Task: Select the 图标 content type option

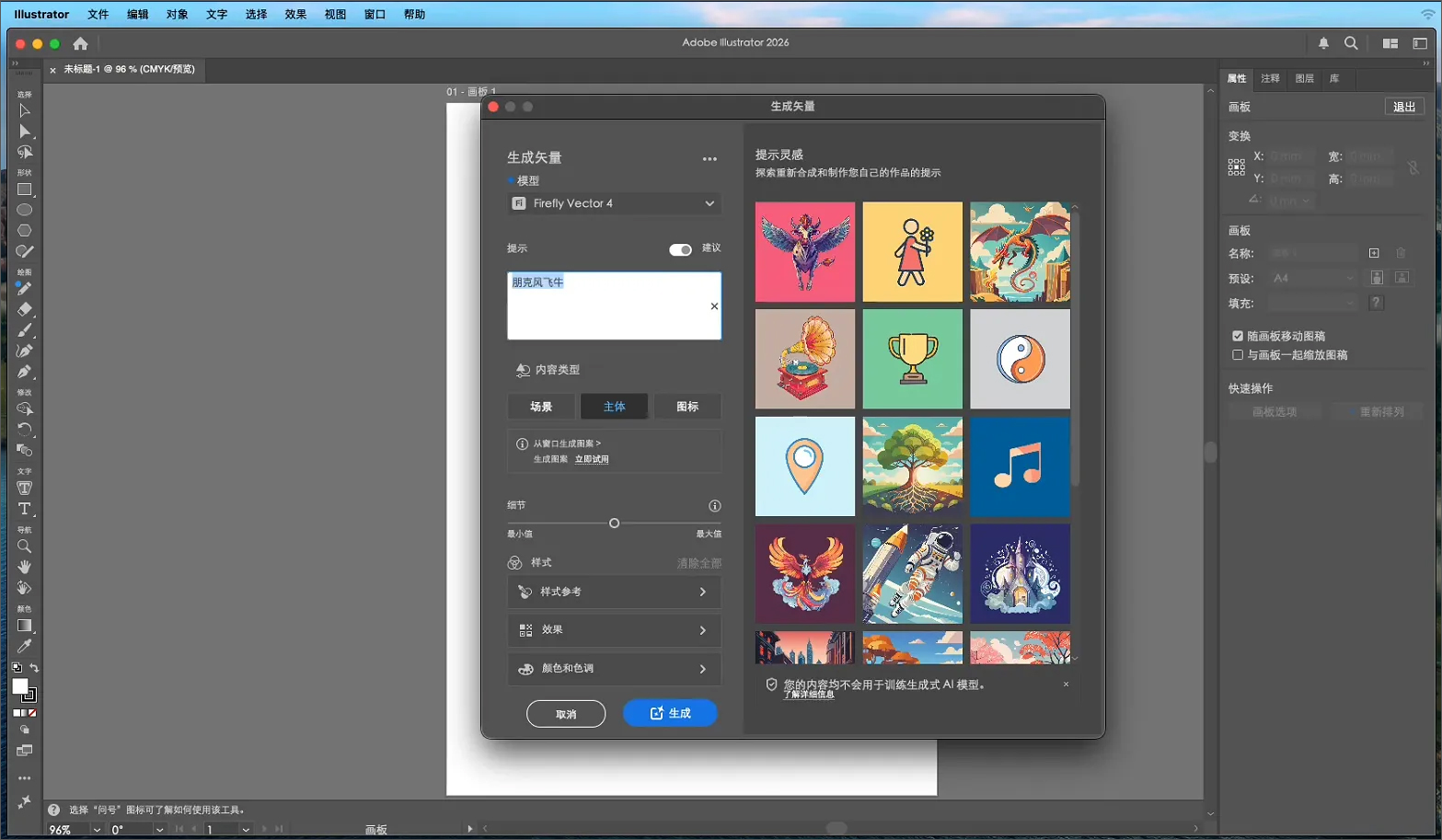Action: pyautogui.click(x=686, y=406)
